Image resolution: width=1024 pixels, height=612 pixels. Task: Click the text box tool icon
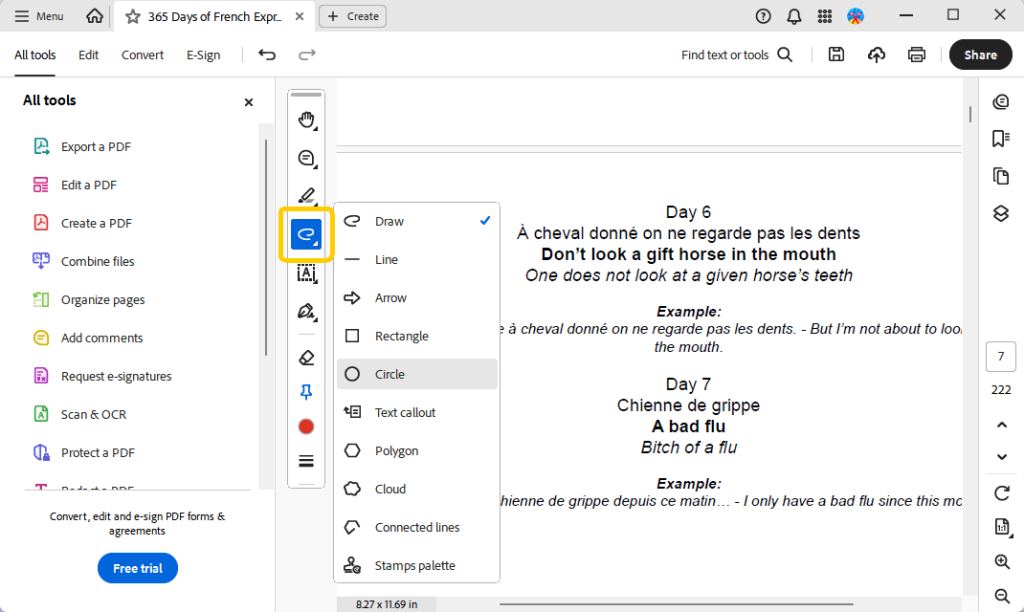306,273
